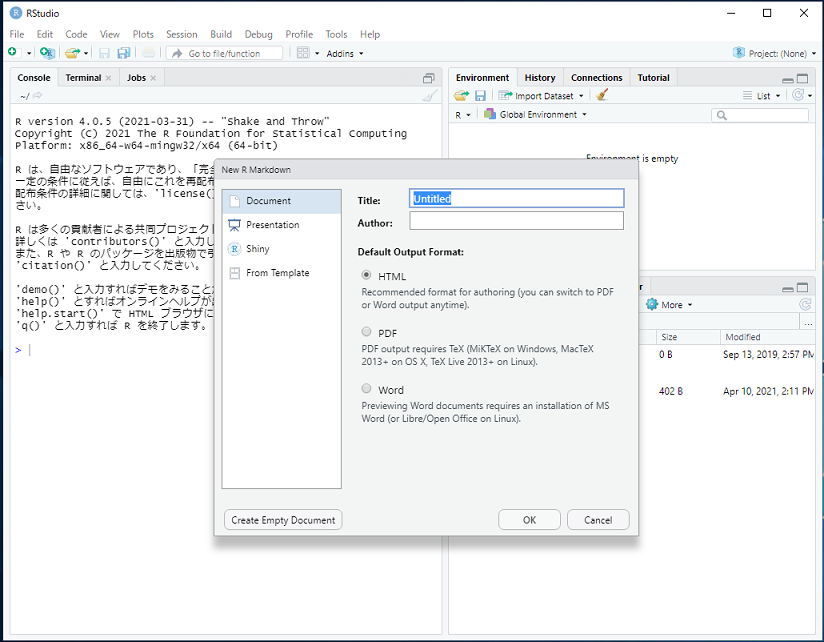The width and height of the screenshot is (824, 642).
Task: Open the File menu
Action: tap(17, 34)
